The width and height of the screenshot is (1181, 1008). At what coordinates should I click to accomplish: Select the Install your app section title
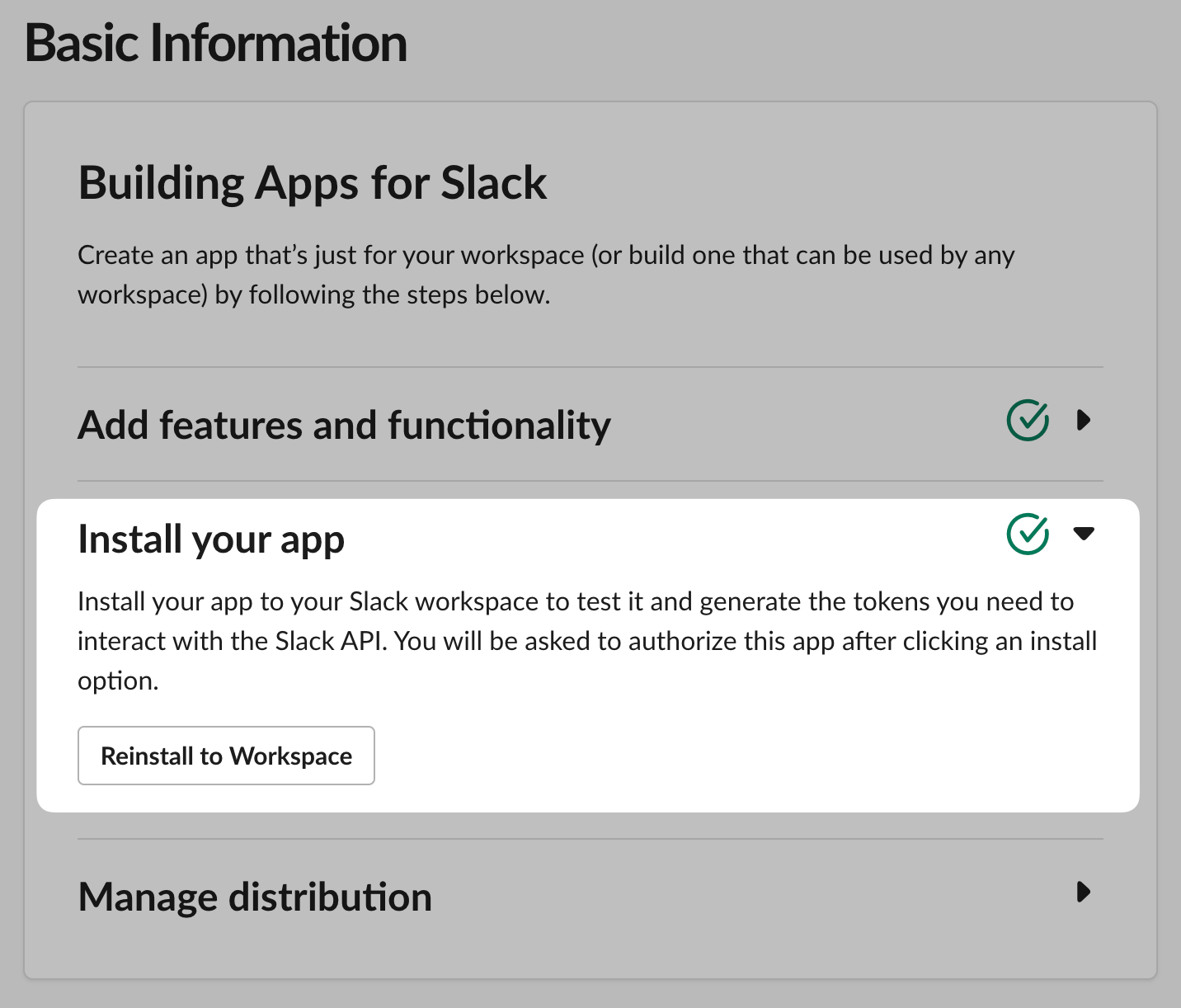pos(211,539)
